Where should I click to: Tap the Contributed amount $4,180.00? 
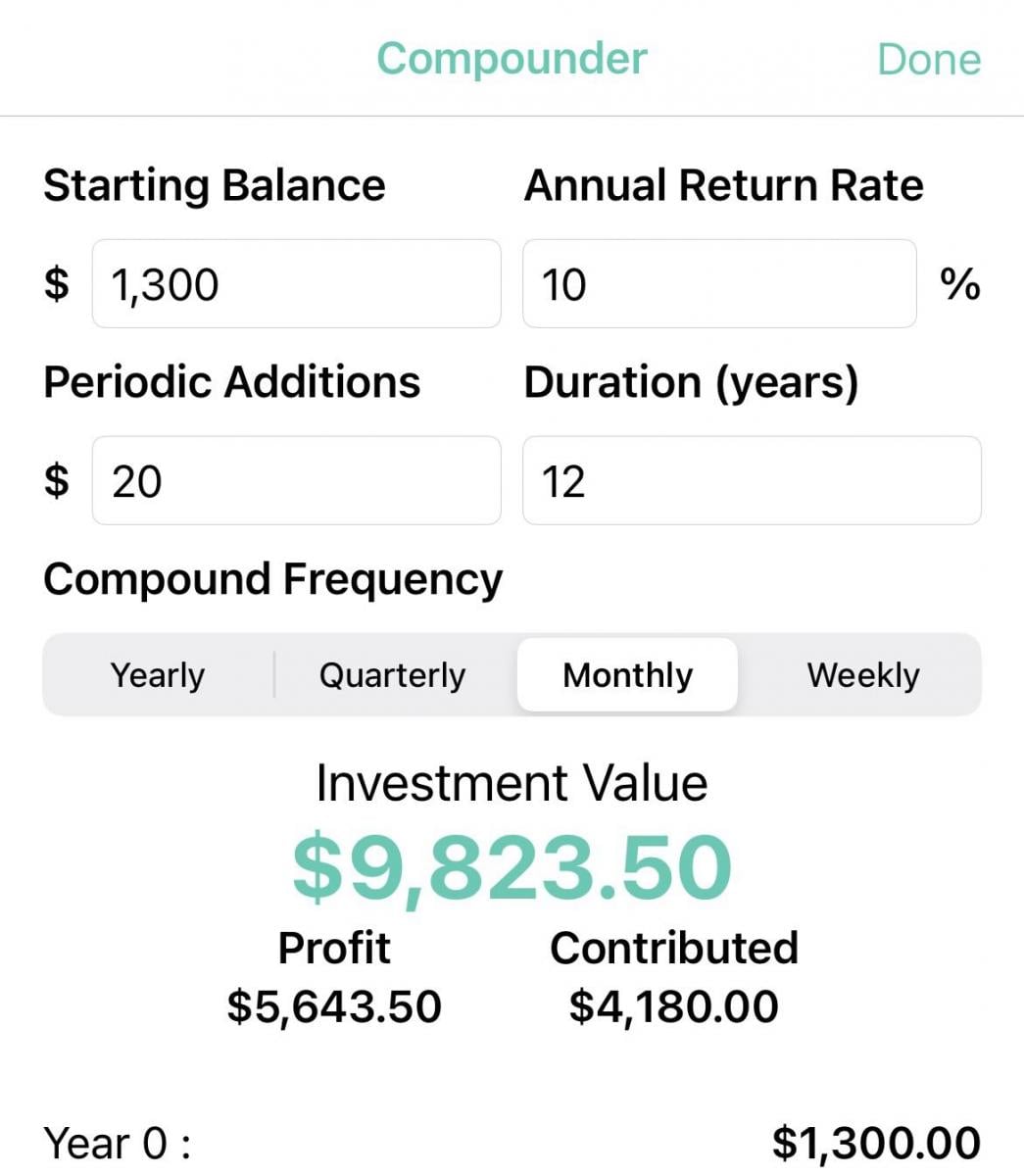coord(674,1006)
